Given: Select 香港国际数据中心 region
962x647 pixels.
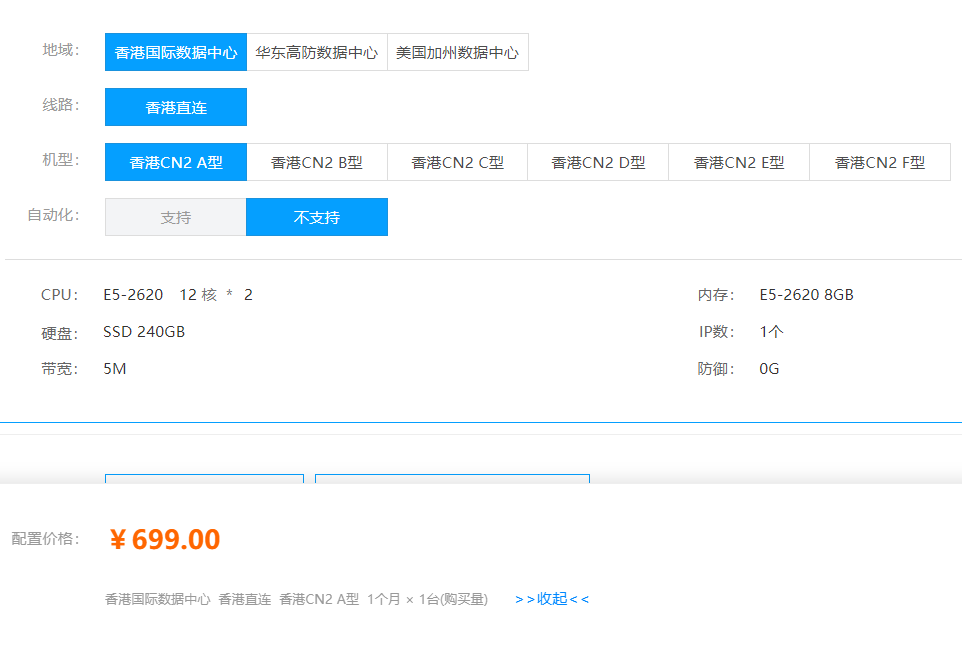Looking at the screenshot, I should [176, 53].
